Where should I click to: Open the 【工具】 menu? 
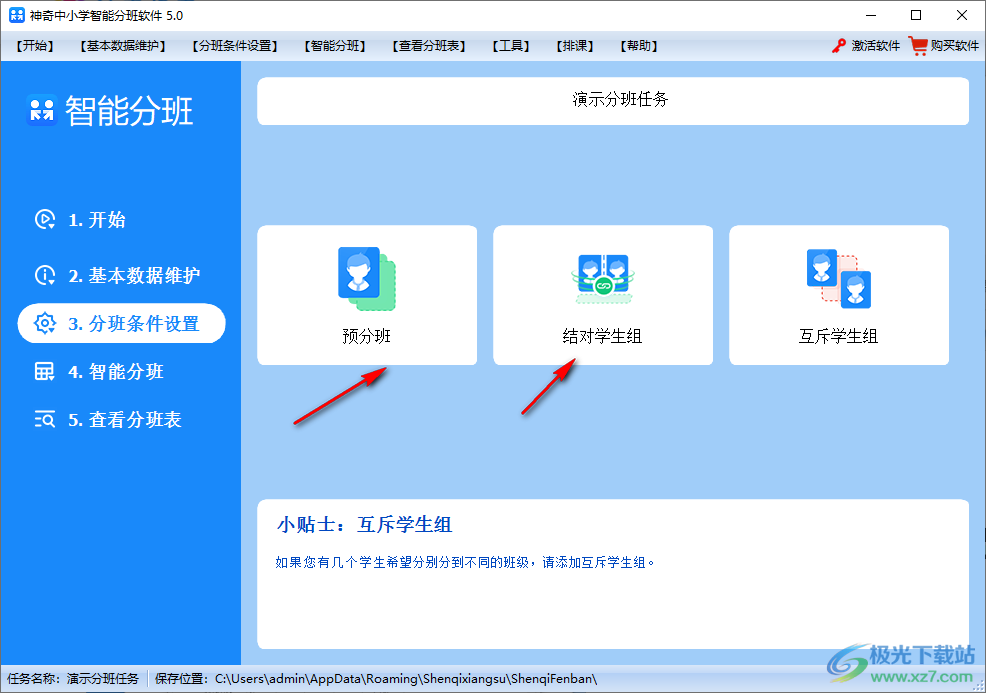[511, 46]
